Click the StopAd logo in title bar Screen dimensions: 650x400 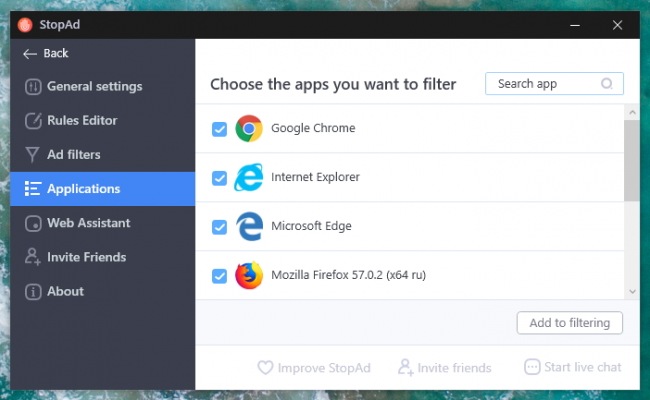25,25
